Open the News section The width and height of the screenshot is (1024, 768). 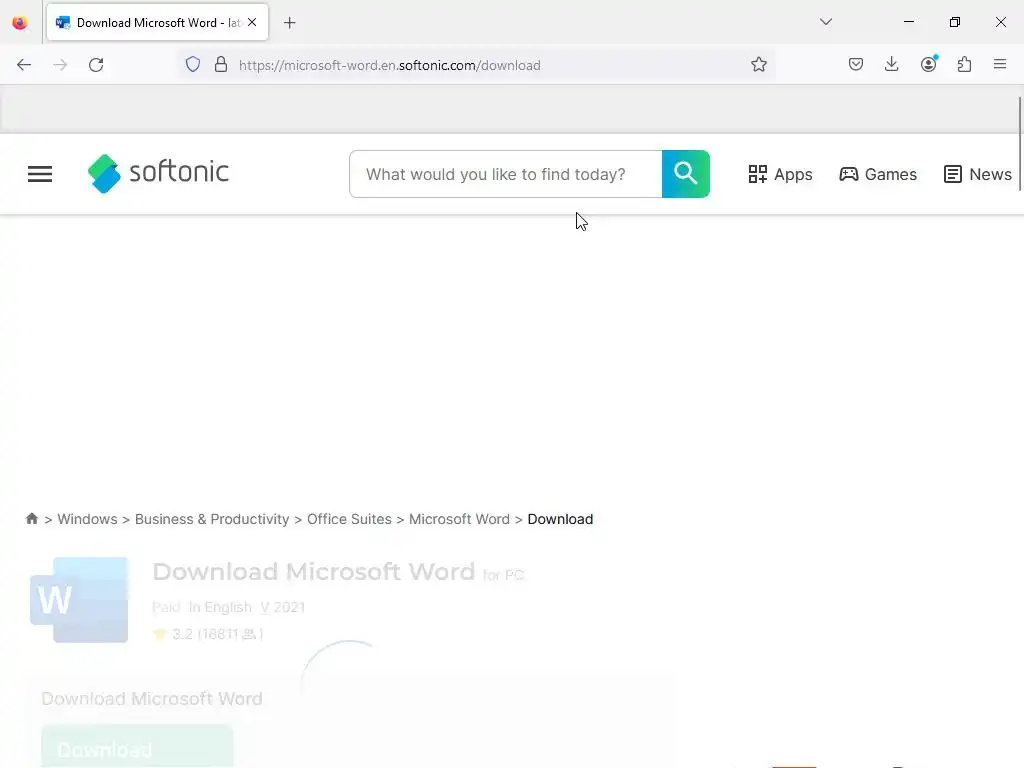click(x=978, y=174)
